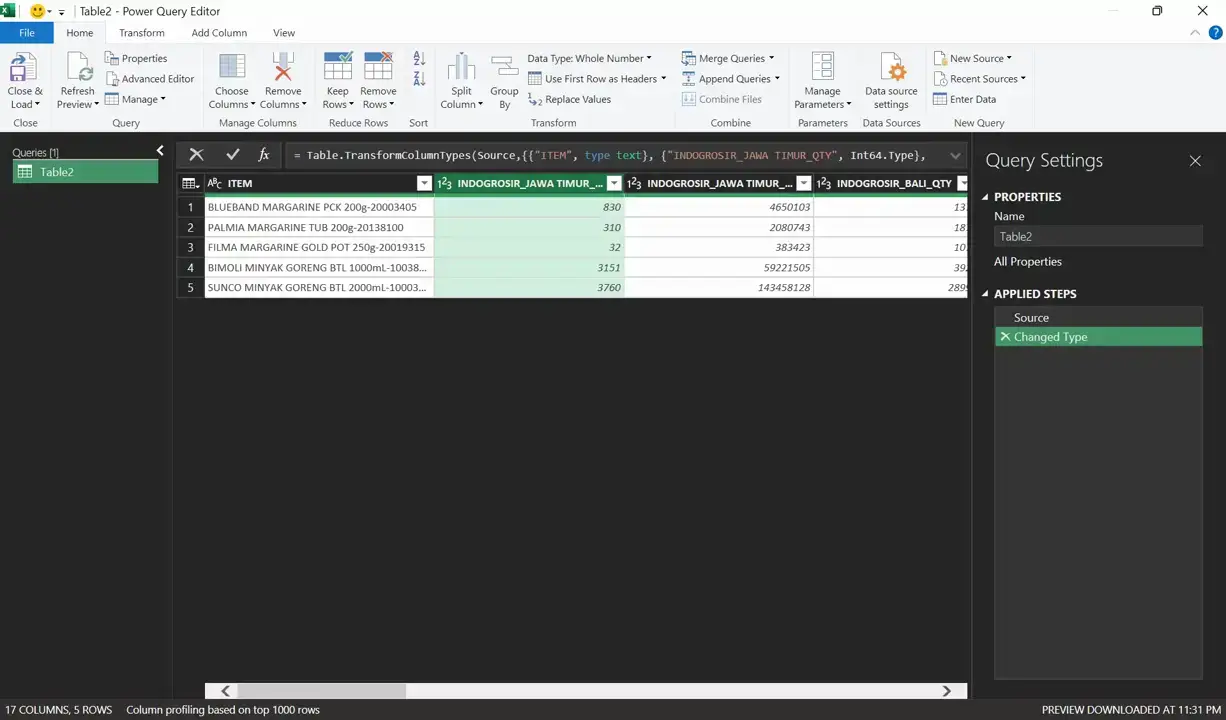Click row number 3 header

(190, 247)
